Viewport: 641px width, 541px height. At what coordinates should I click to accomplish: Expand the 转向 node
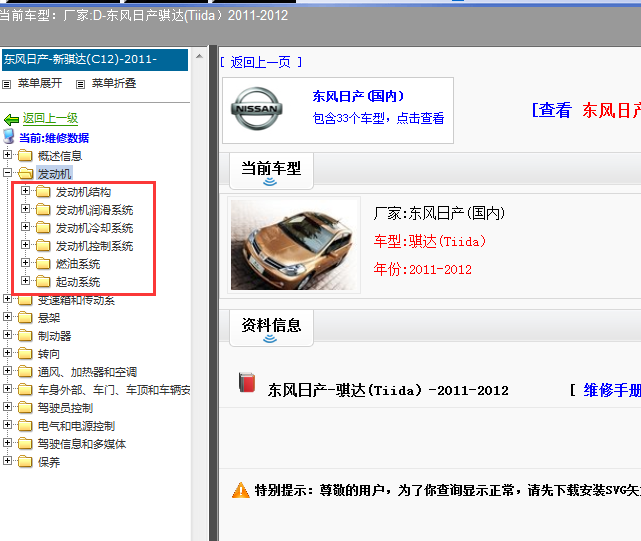pos(7,352)
